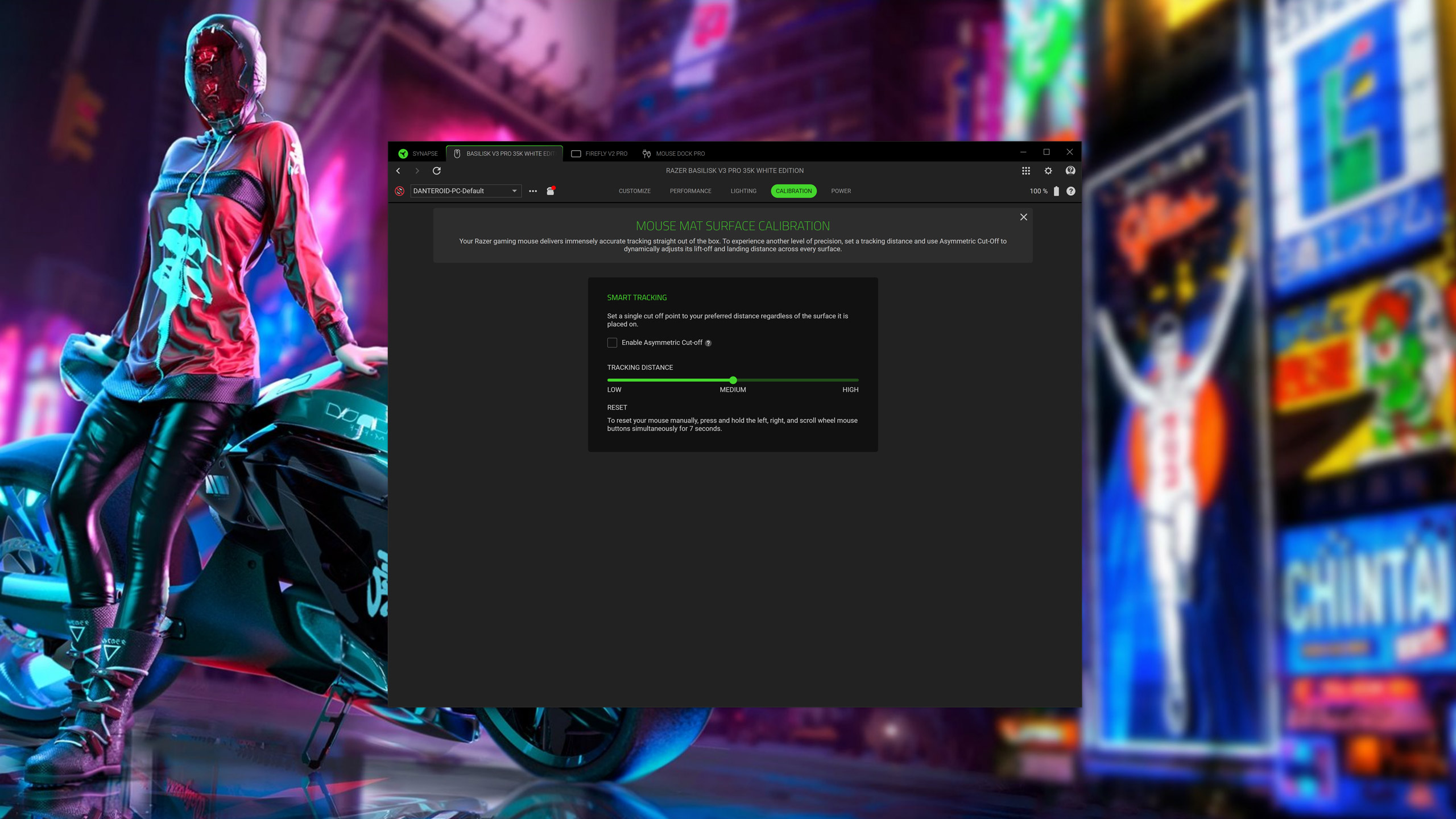Select the Performance tab
Screen dimensions: 1456x819
[x=690, y=191]
